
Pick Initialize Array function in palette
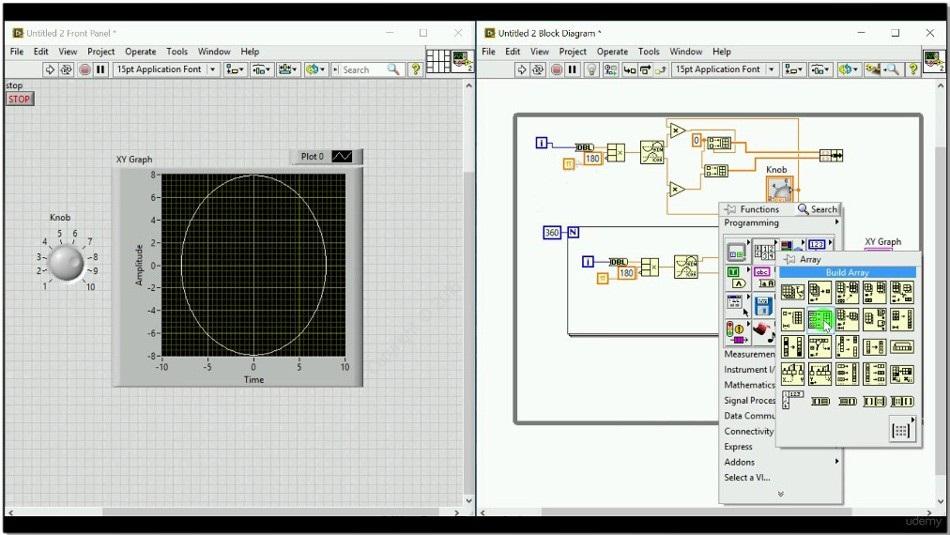pyautogui.click(x=792, y=319)
